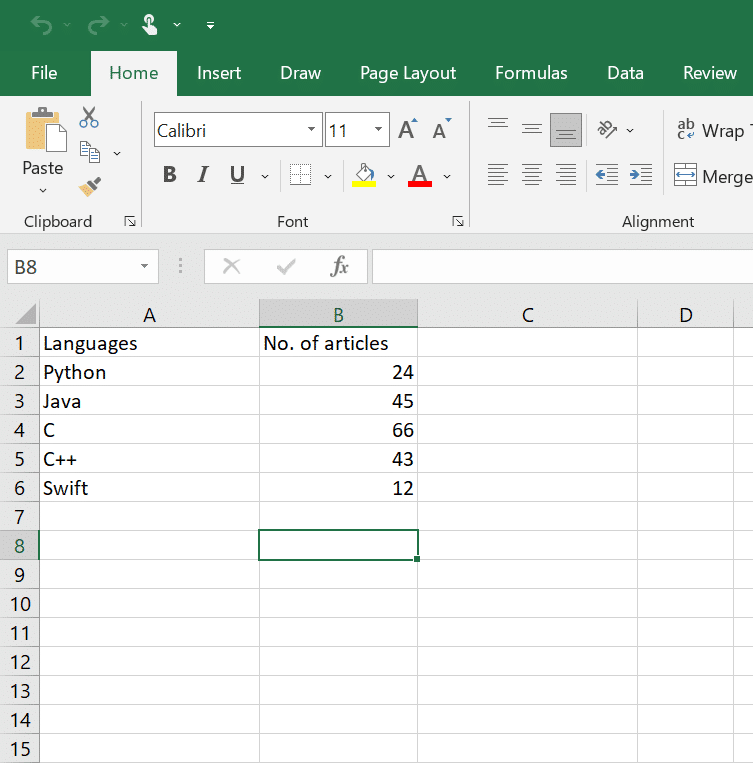Open the font name Calibri dropdown
This screenshot has width=753, height=763.
(312, 130)
